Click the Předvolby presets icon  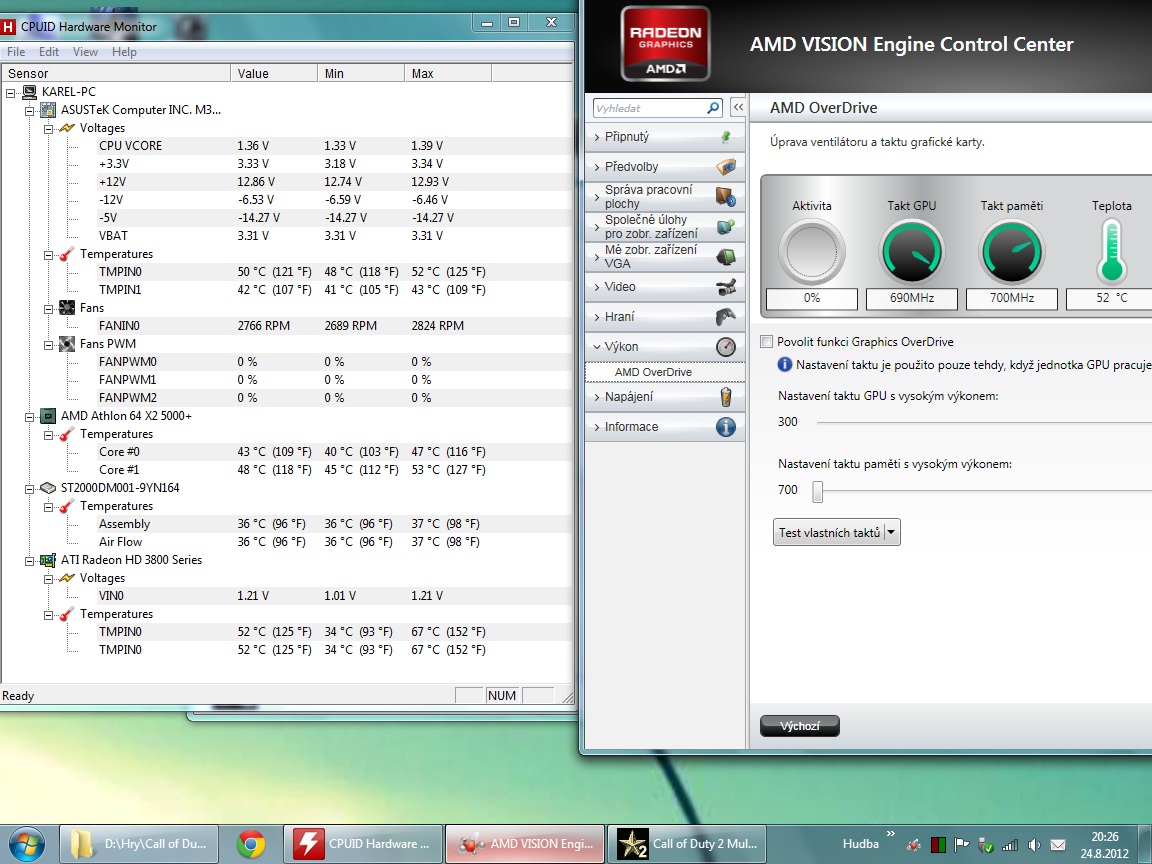726,167
